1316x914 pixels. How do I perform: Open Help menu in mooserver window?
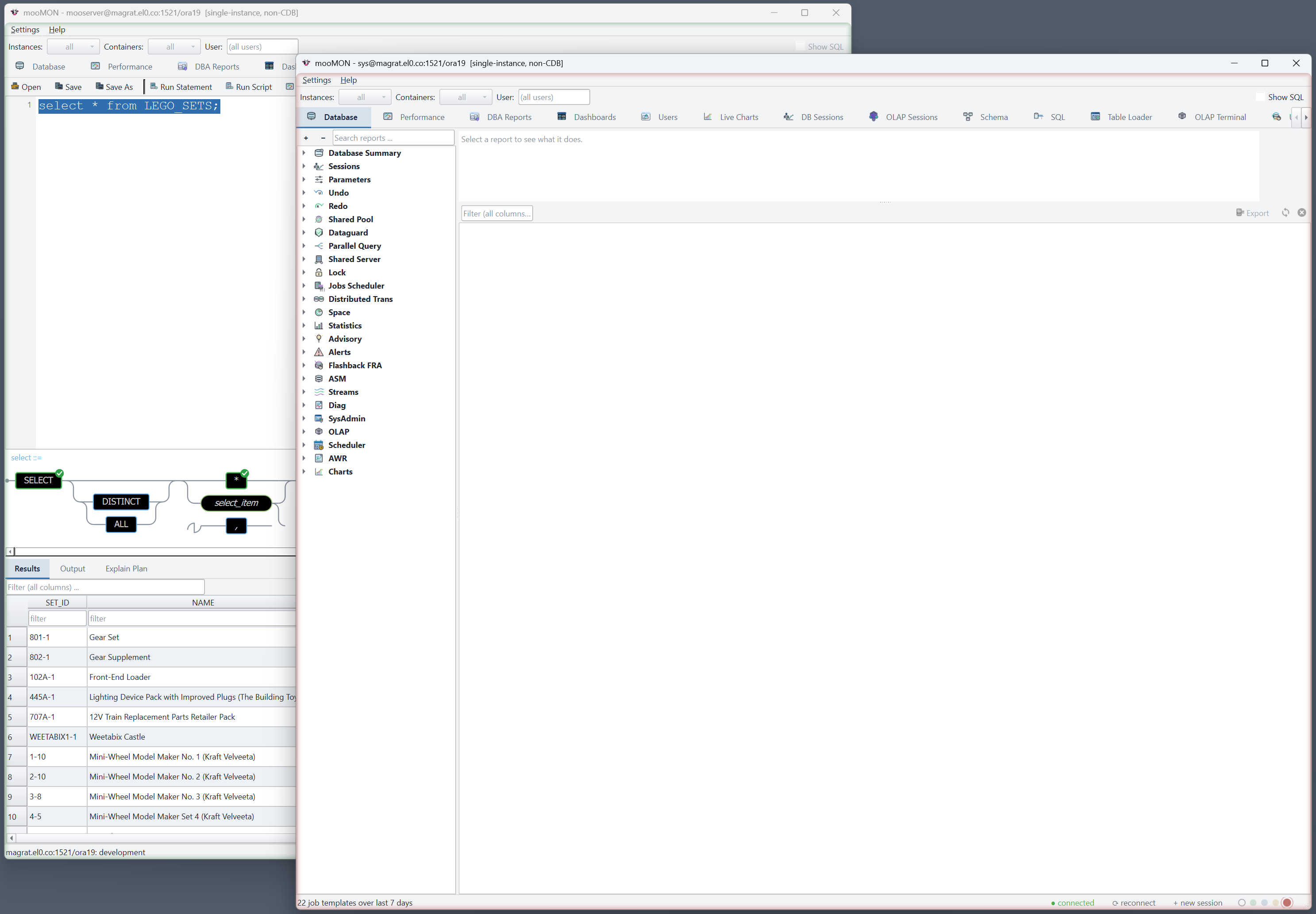point(57,30)
